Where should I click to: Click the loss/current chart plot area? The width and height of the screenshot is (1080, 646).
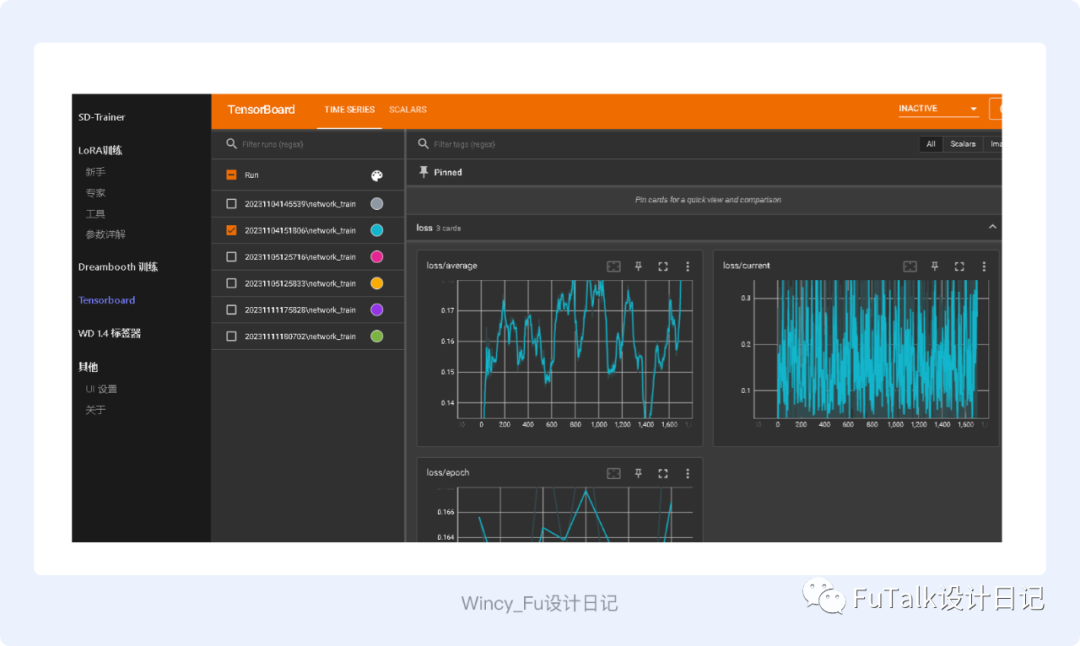(x=872, y=349)
